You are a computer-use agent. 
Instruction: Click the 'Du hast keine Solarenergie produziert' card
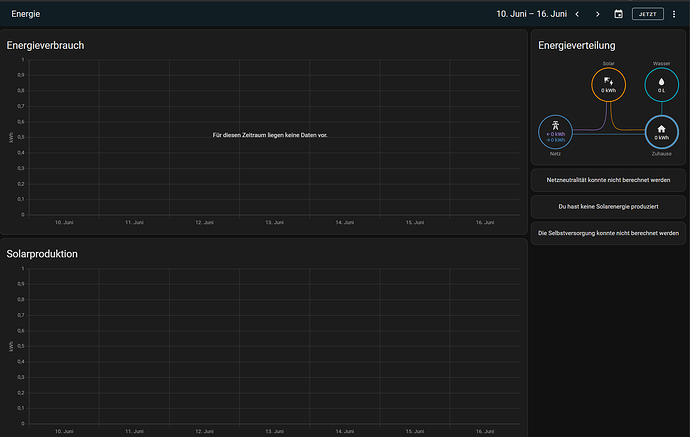[608, 205]
